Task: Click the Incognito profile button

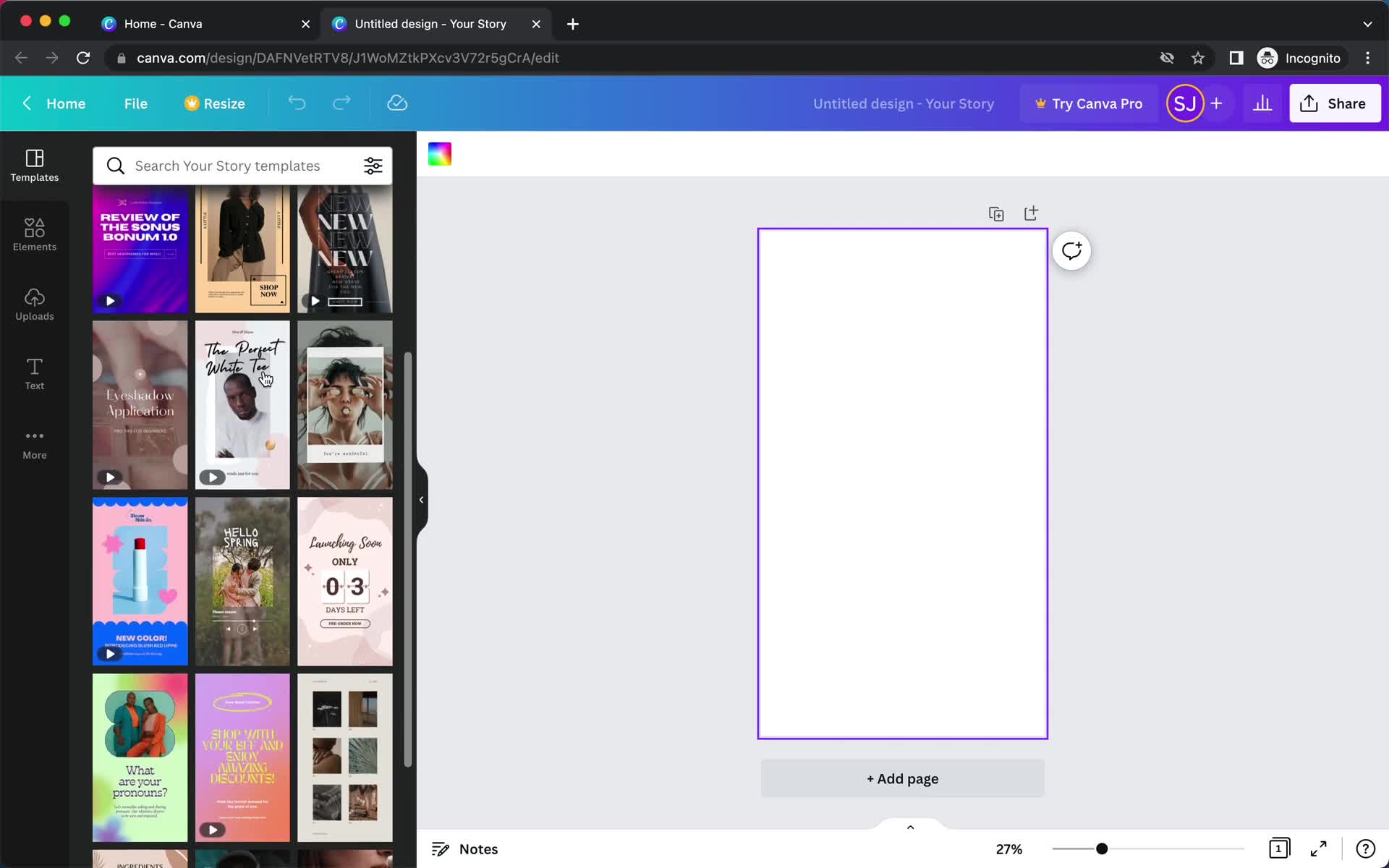Action: pos(1300,58)
